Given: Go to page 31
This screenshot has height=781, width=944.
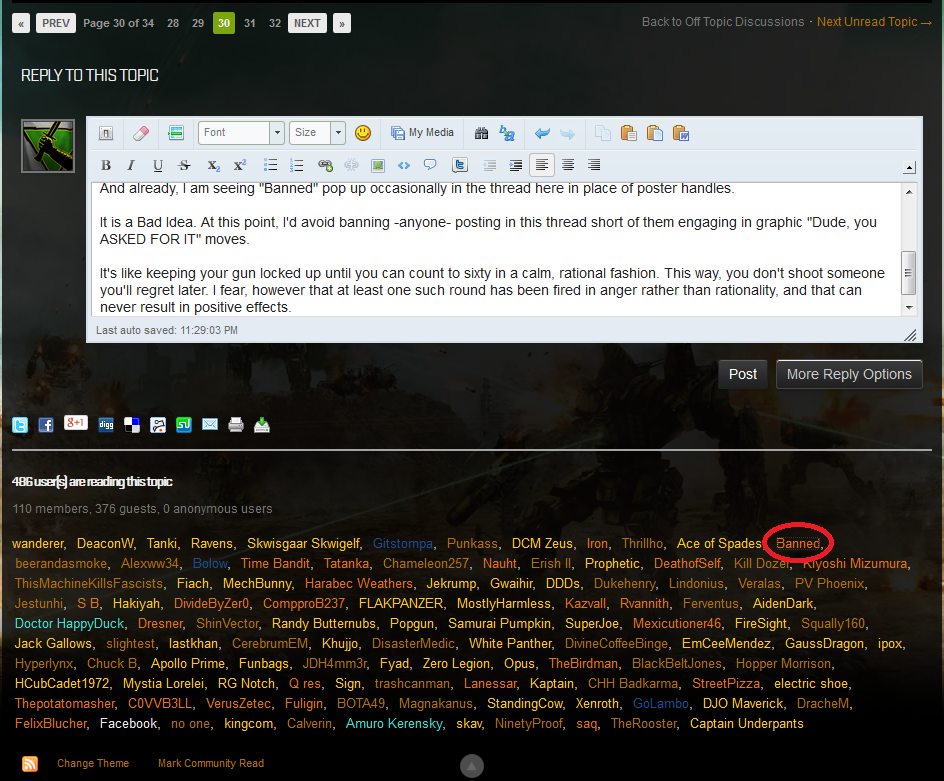Looking at the screenshot, I should (x=250, y=23).
